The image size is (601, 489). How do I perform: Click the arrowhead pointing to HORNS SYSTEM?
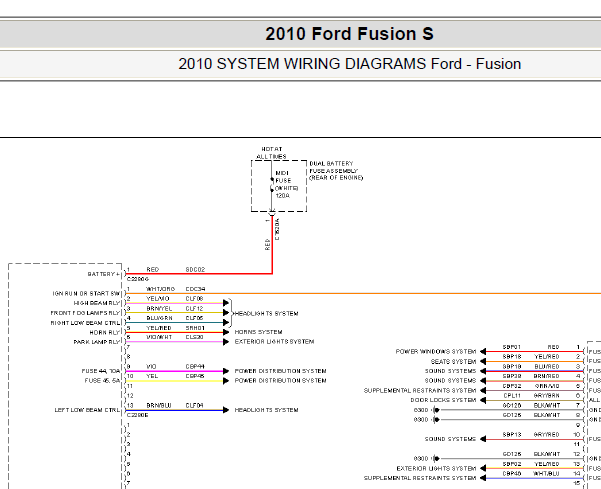[226, 332]
